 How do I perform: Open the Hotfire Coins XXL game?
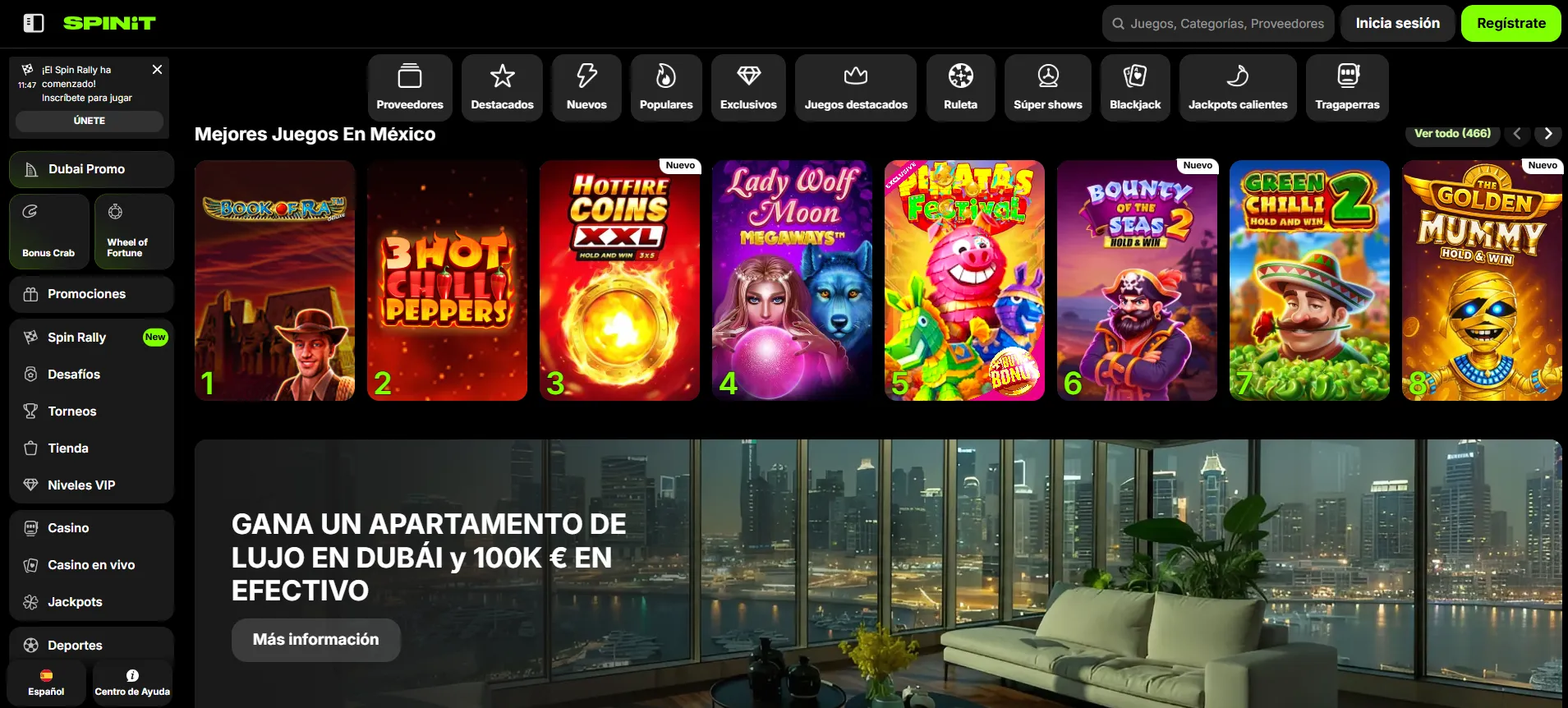click(x=619, y=280)
